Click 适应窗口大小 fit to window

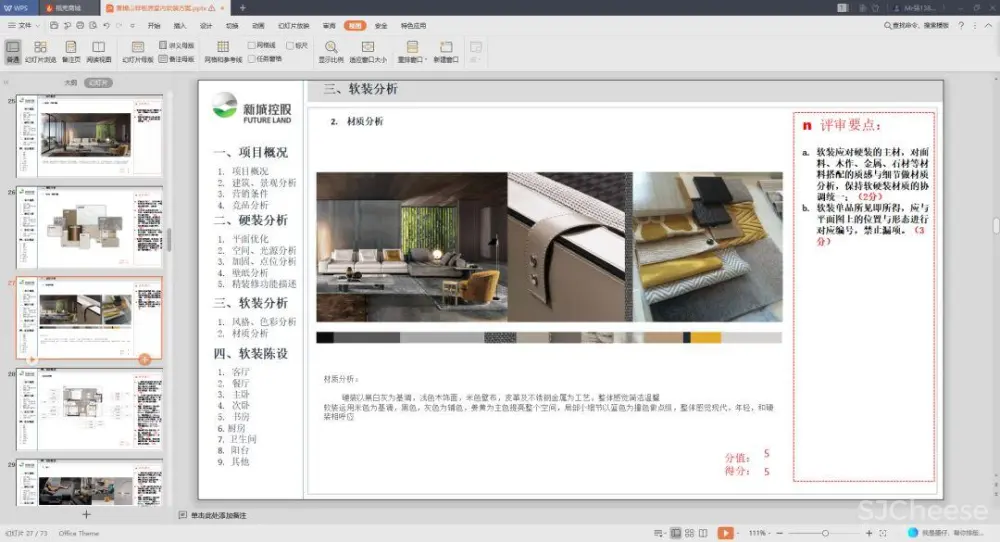pyautogui.click(x=367, y=51)
